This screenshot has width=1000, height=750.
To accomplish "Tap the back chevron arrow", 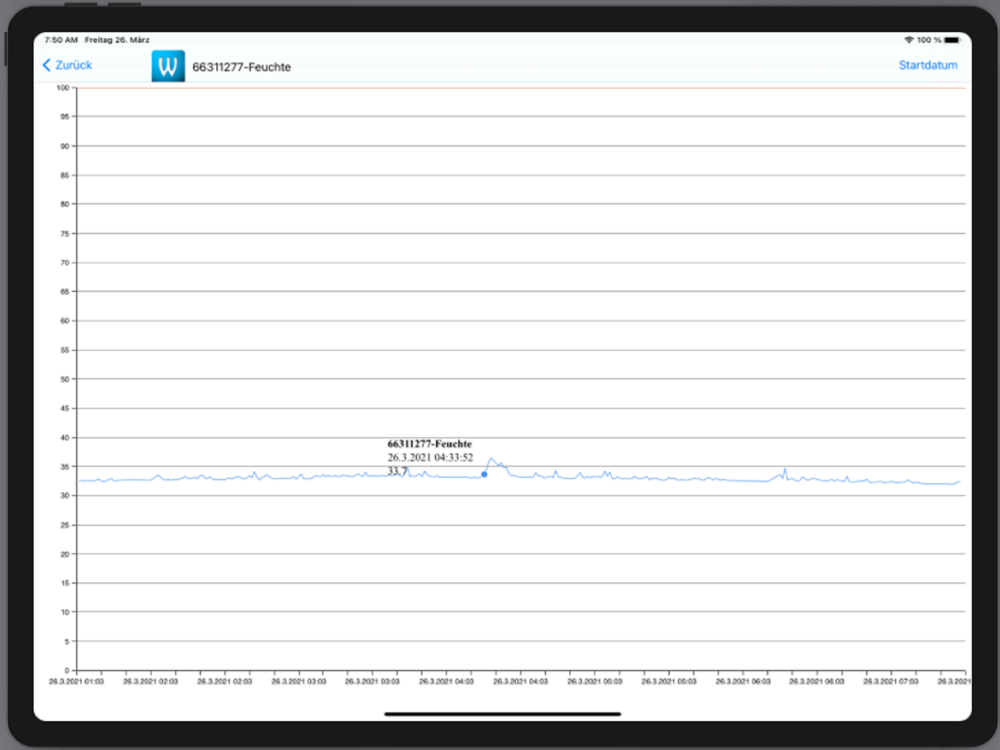I will 47,65.
